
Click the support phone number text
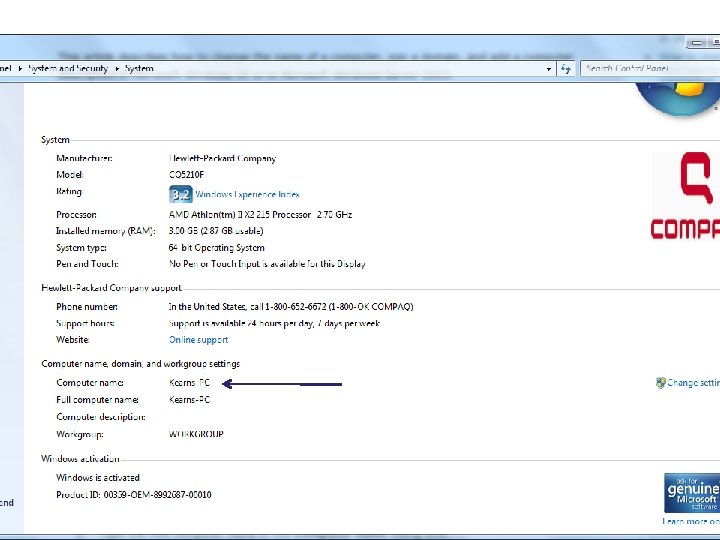coord(291,306)
